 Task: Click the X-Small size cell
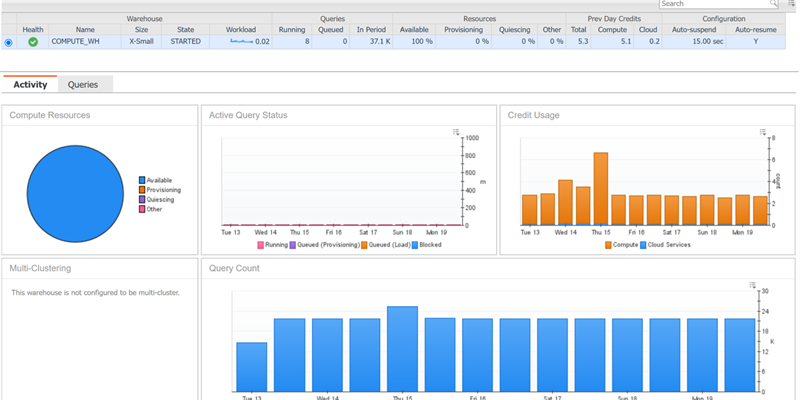[141, 41]
